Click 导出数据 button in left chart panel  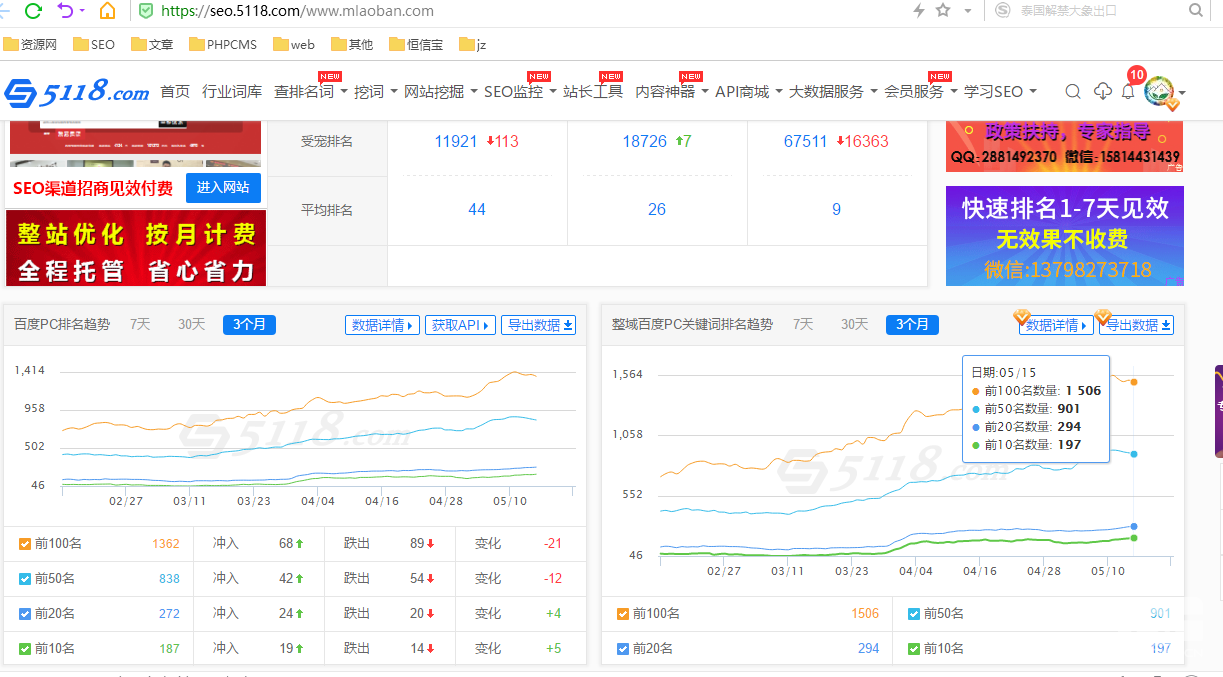pos(539,325)
